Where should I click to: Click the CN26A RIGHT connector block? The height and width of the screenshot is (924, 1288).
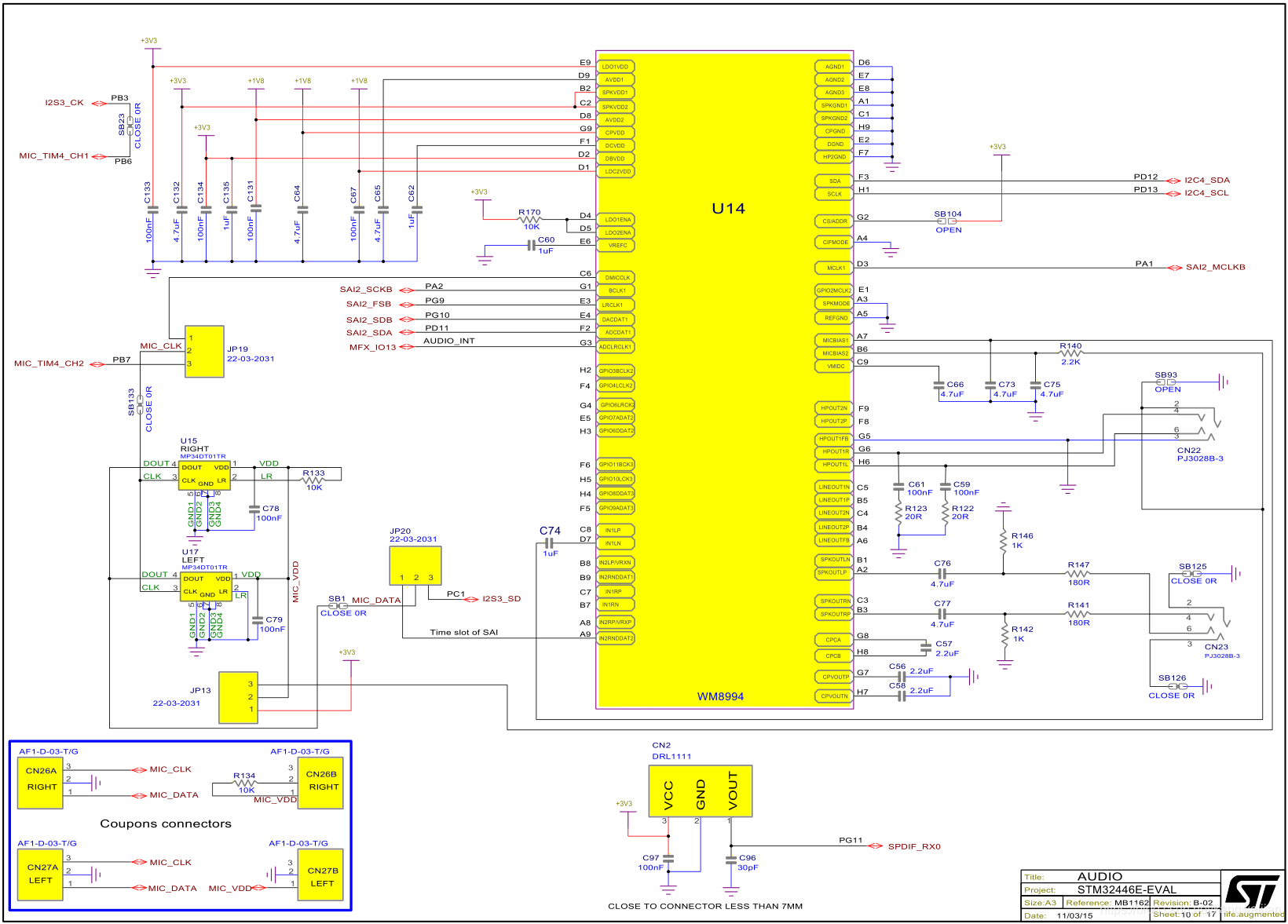pyautogui.click(x=41, y=783)
